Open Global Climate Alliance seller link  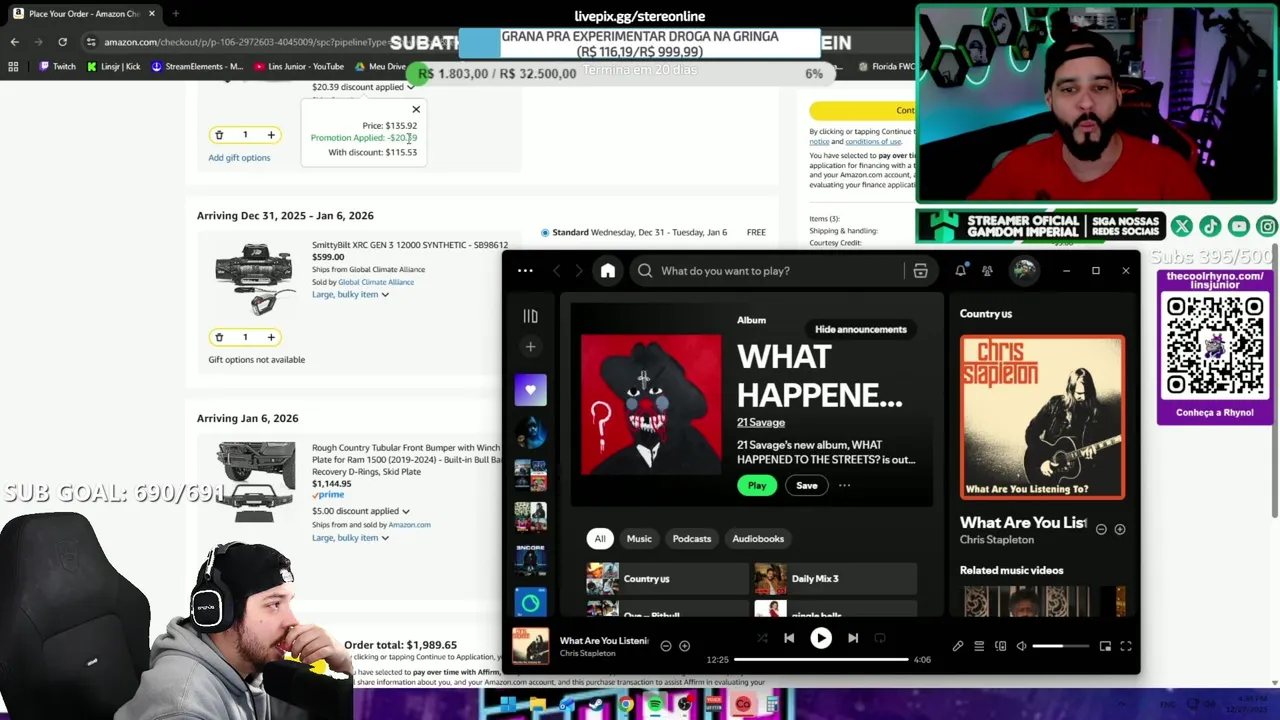tap(376, 282)
